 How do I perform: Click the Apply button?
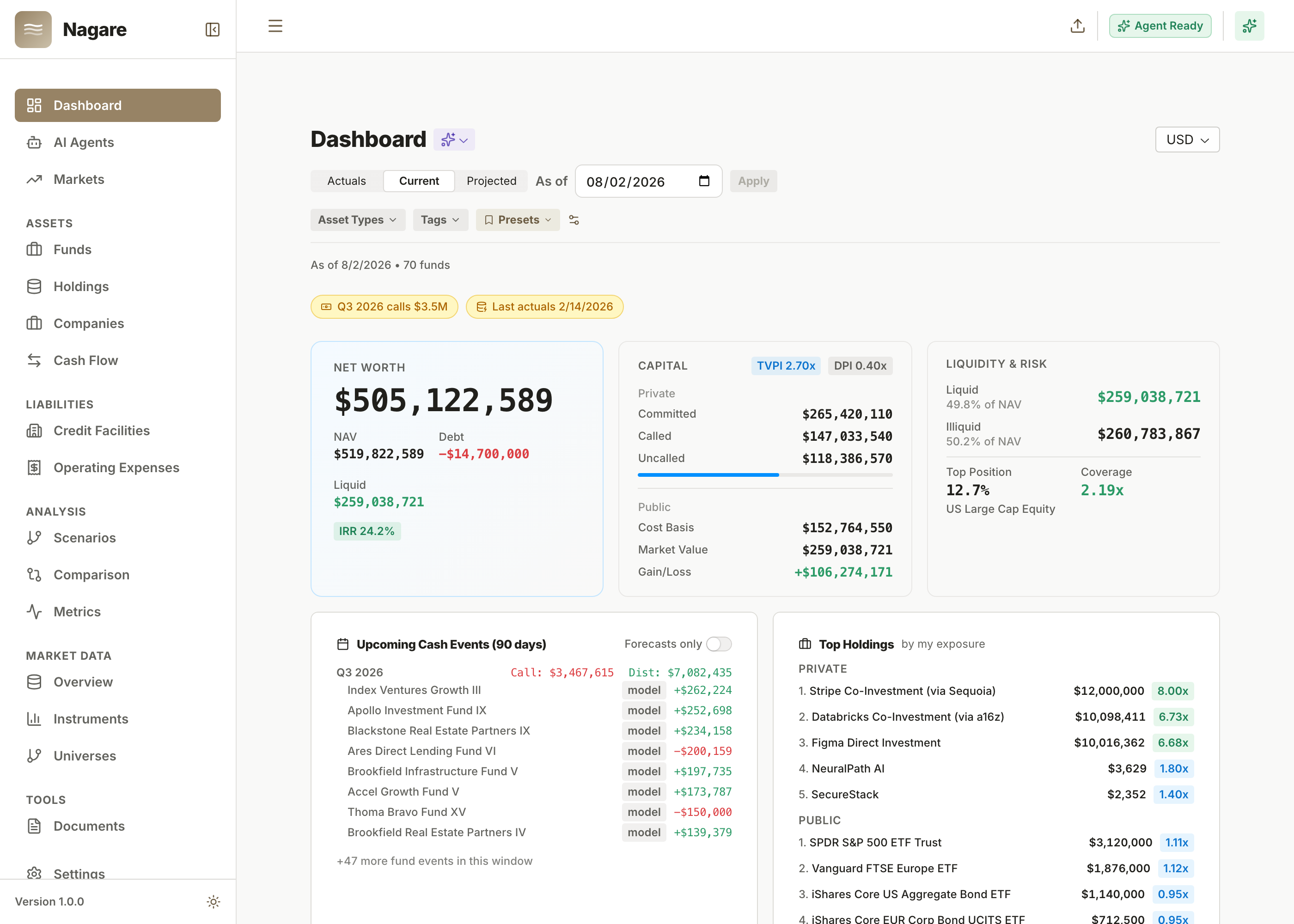[753, 181]
